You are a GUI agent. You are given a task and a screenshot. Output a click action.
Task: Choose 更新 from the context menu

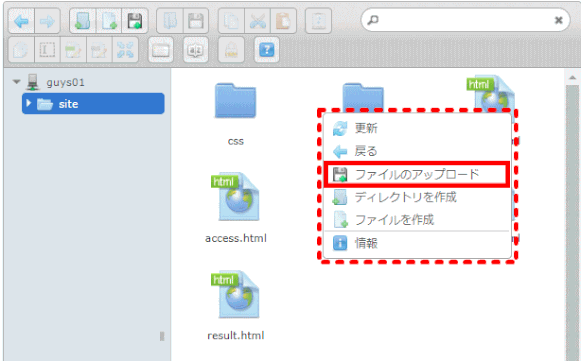tap(417, 128)
